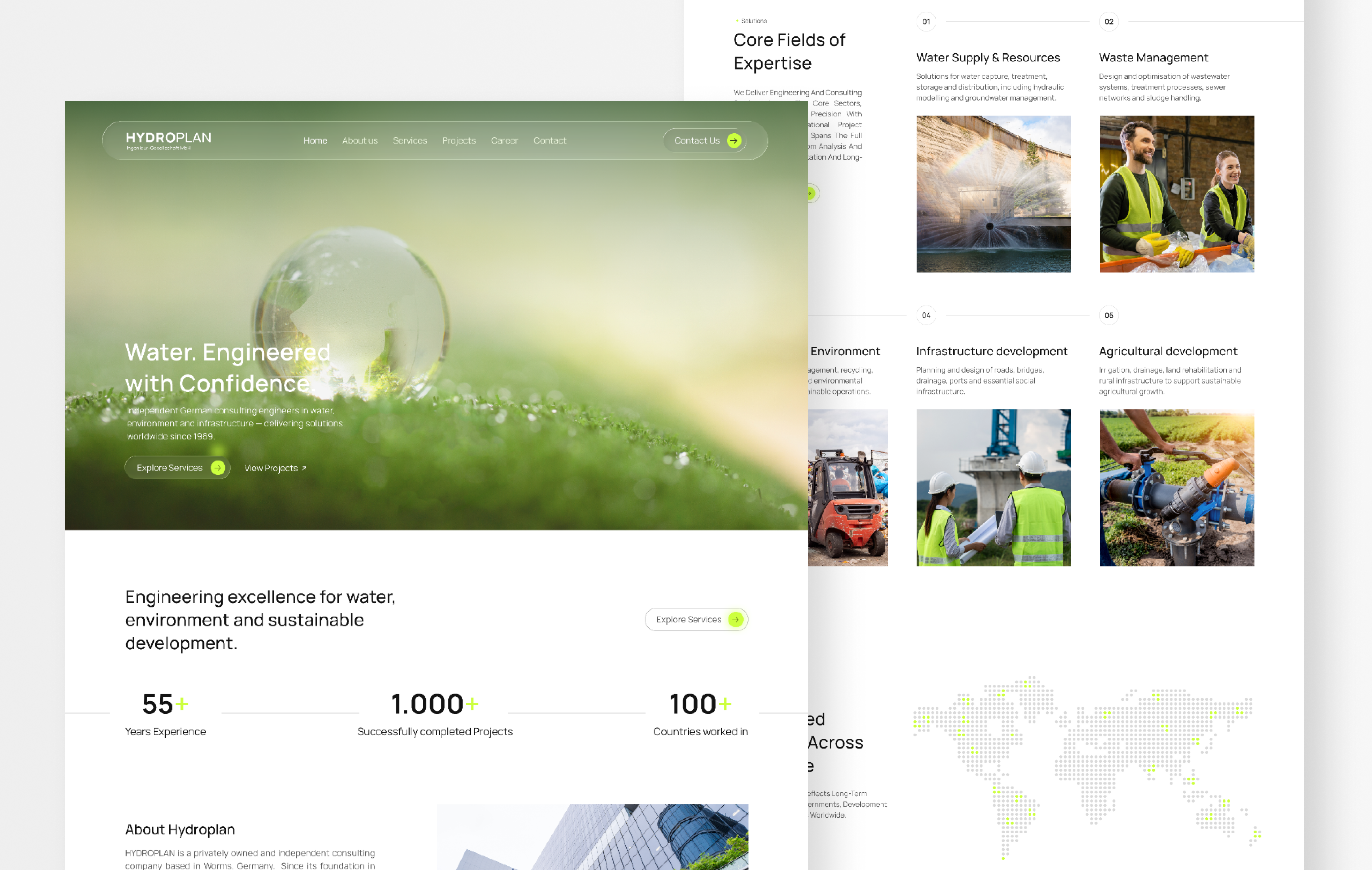Viewport: 1372px width, 870px height.
Task: Click the HYDROPLAN logo in the navigation bar
Action: (x=169, y=140)
